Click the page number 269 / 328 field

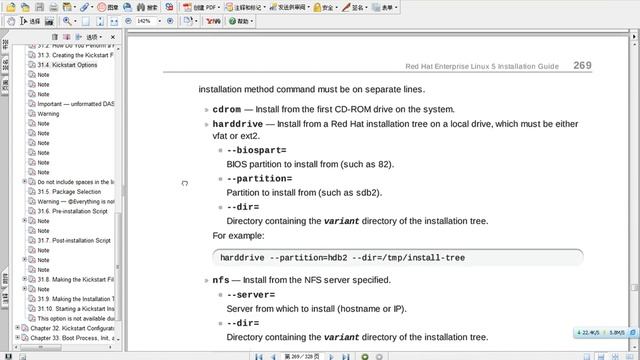(302, 357)
